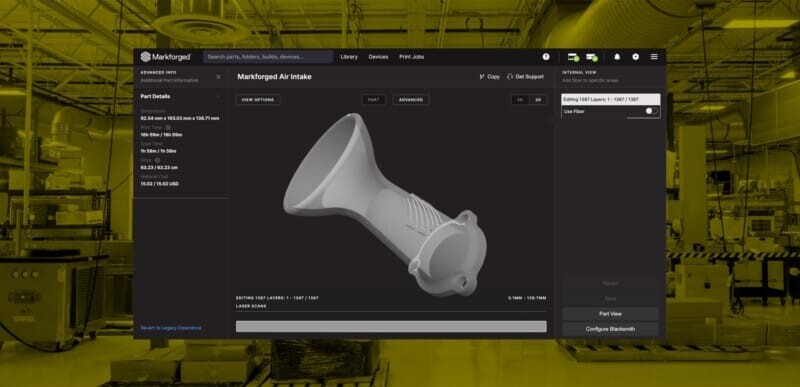
Task: Open the Library menu
Action: click(349, 57)
